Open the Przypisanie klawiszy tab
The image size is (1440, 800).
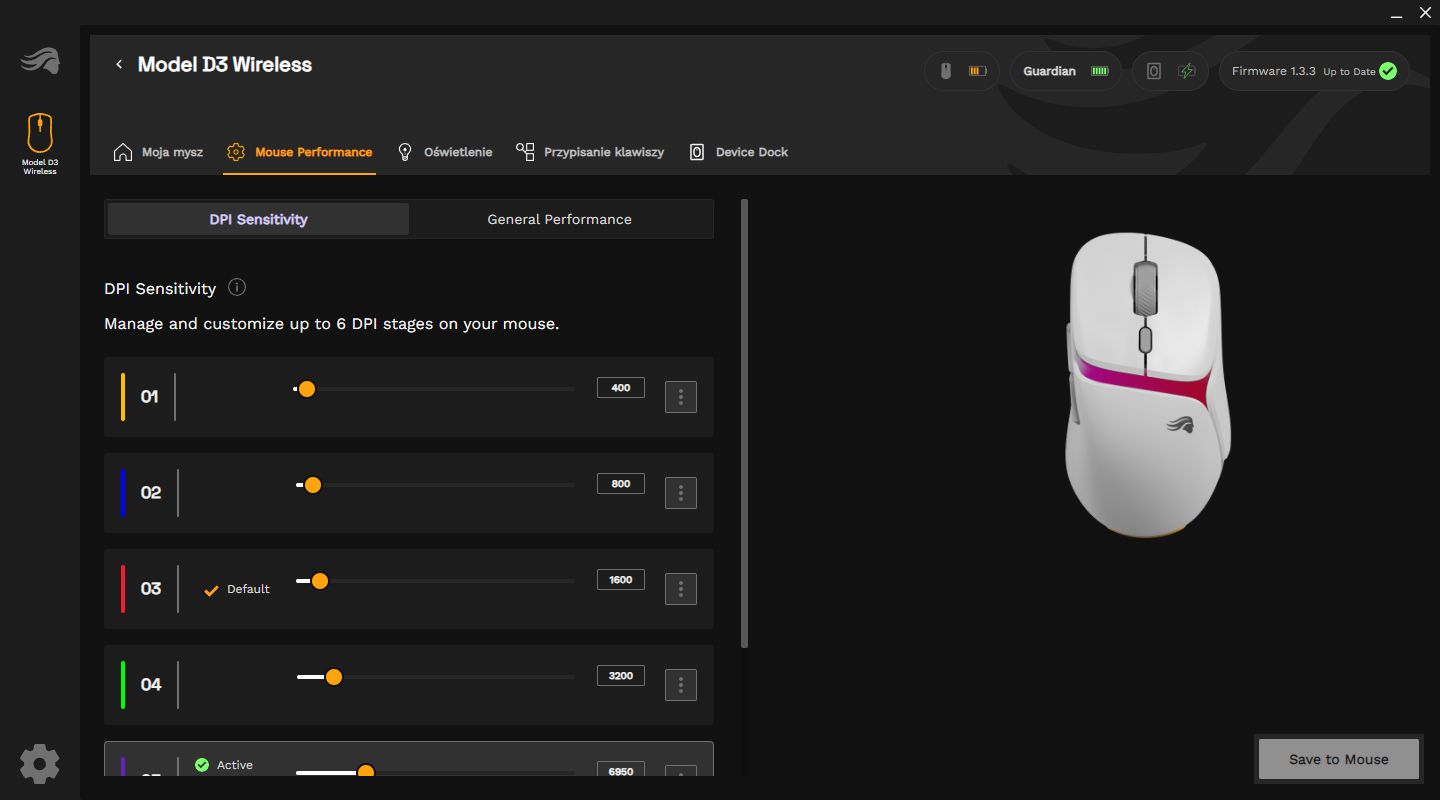[590, 152]
